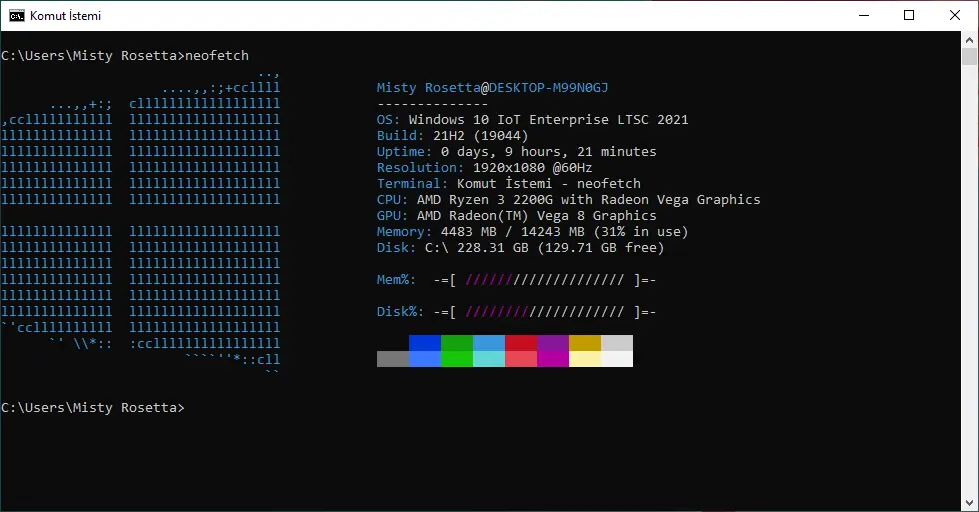The height and width of the screenshot is (512, 979).
Task: Click the pale yellow swatch in lower color row
Action: tap(585, 359)
